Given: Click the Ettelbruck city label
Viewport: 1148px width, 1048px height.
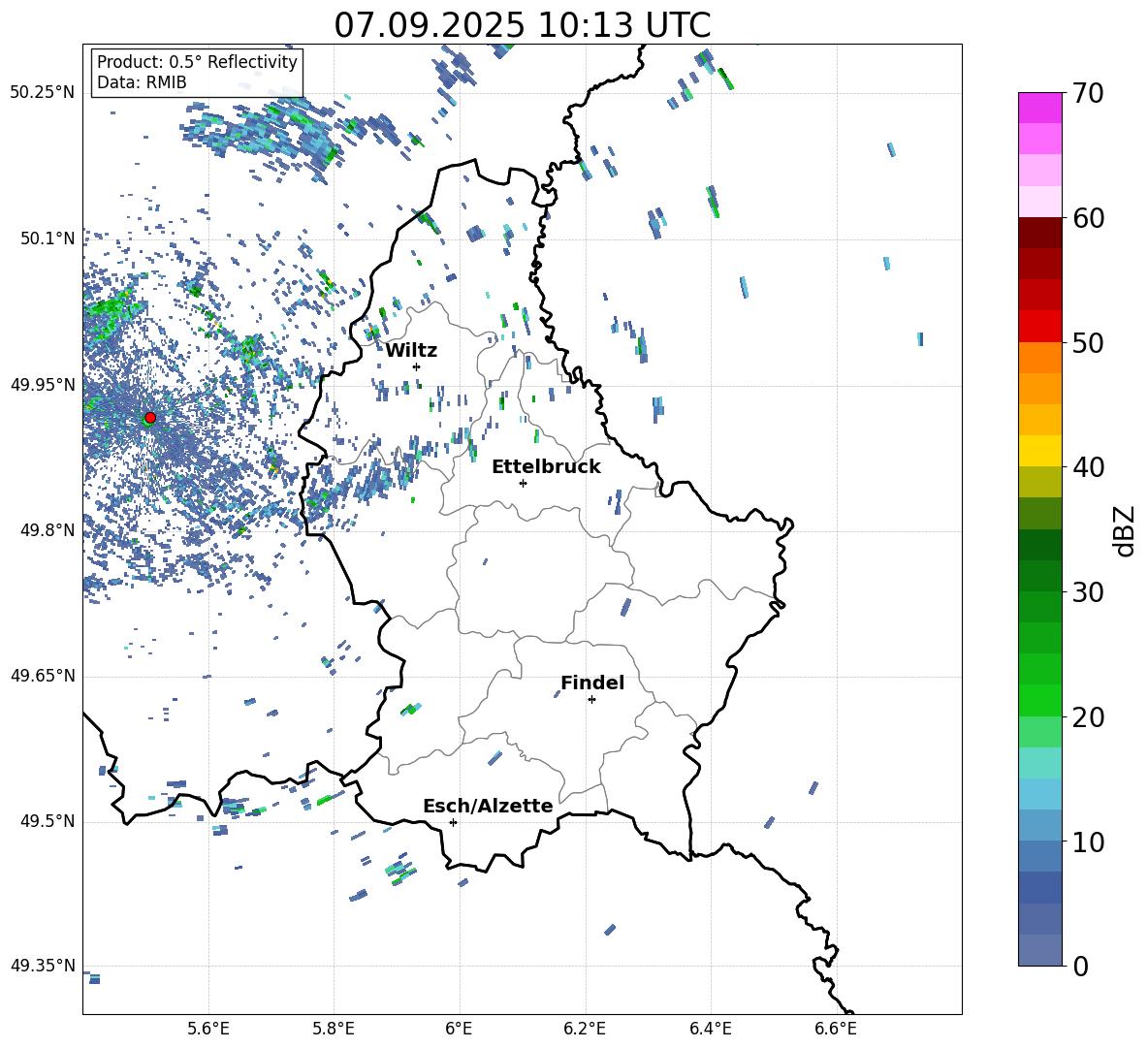Looking at the screenshot, I should [546, 467].
